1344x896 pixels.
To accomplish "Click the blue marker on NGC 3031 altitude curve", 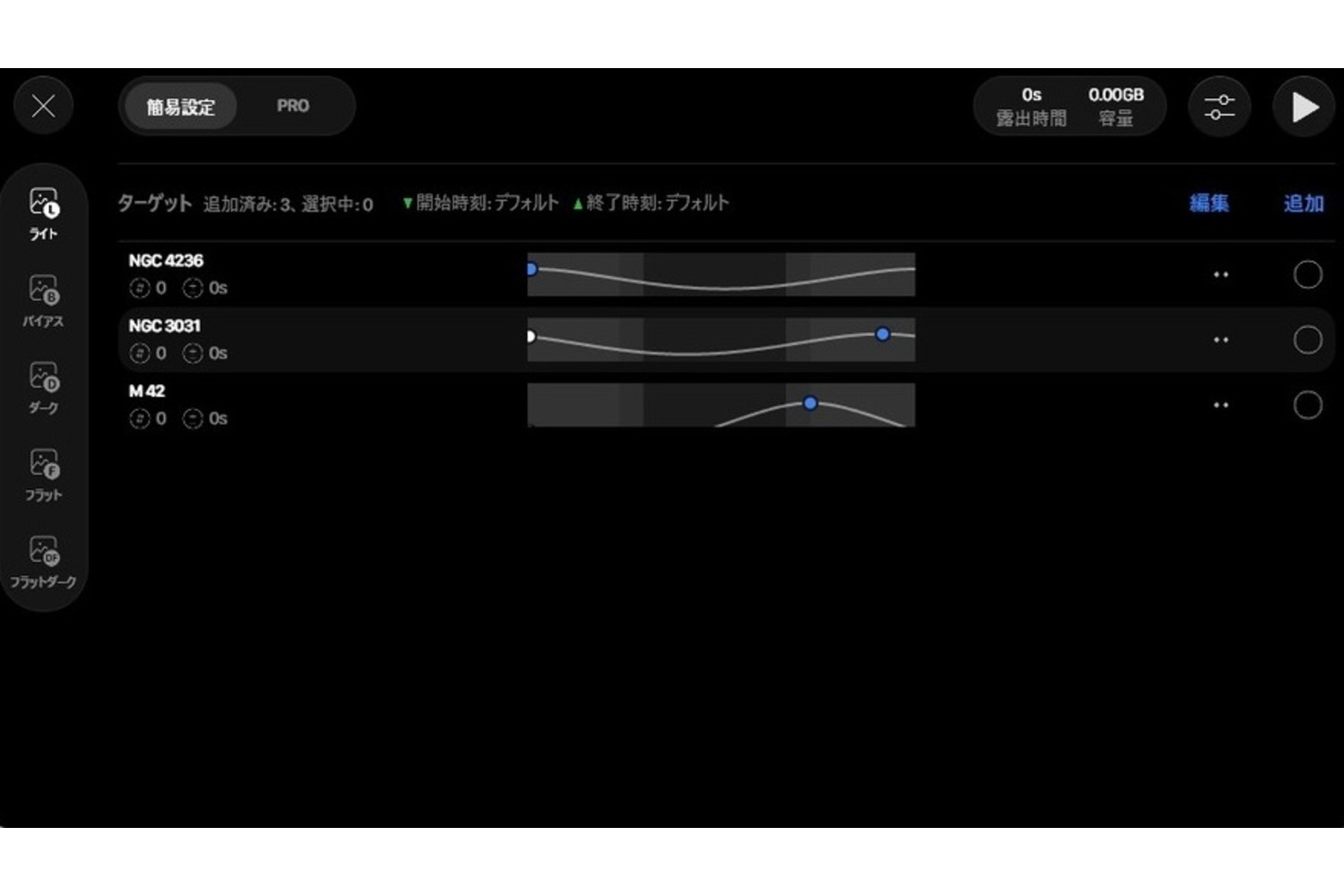I will 883,334.
